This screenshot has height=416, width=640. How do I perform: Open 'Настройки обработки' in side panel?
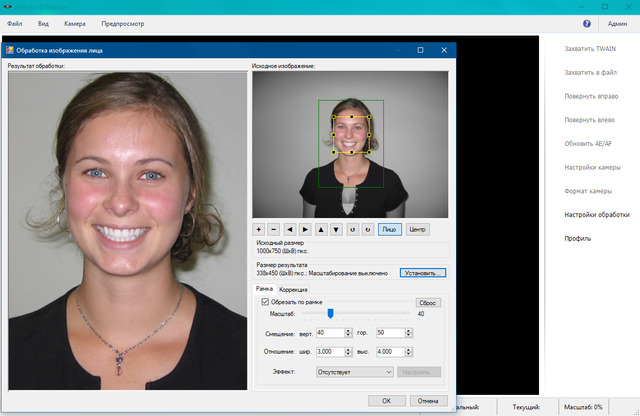coord(597,215)
